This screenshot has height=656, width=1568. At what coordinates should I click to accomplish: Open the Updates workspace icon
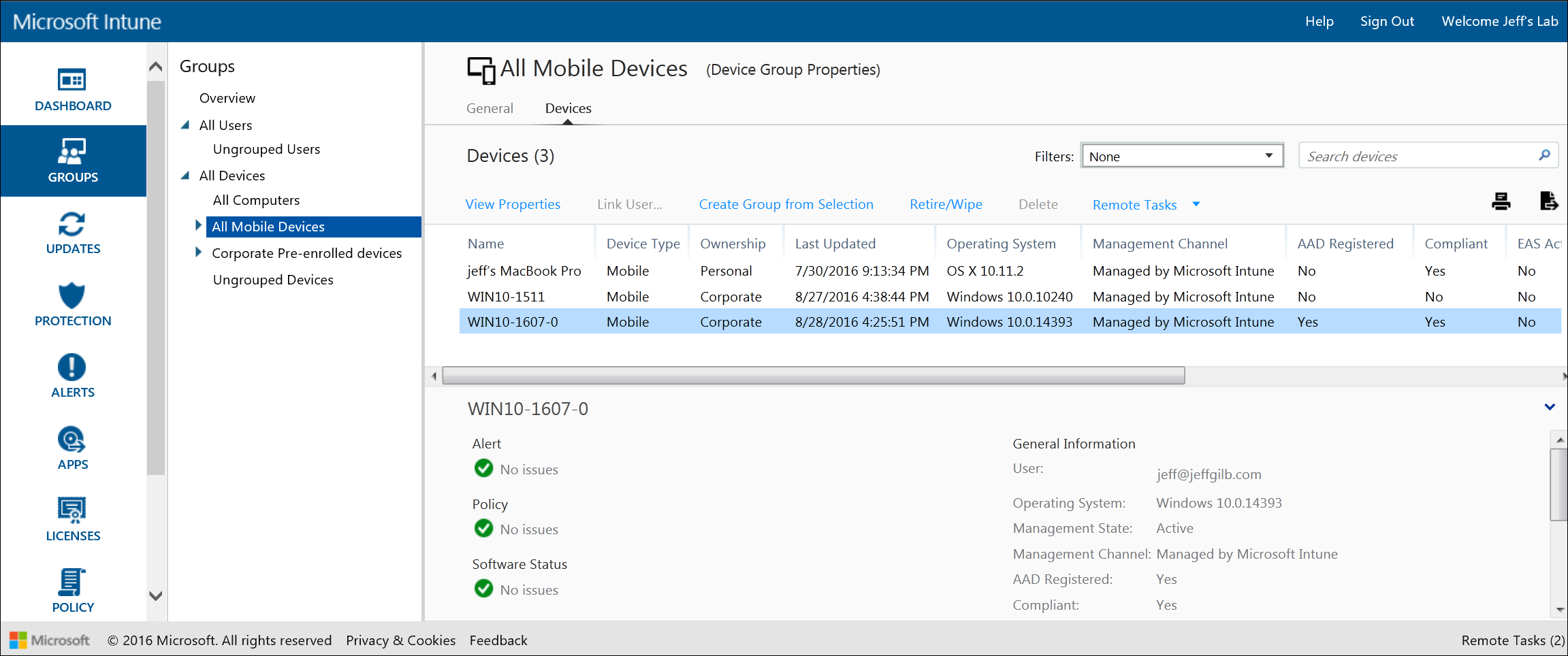(x=72, y=224)
